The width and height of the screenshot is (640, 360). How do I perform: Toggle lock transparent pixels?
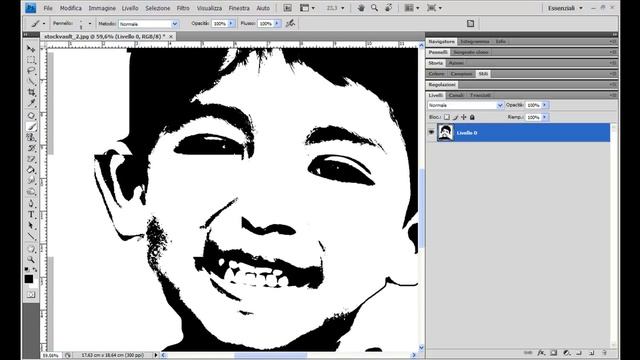tap(447, 117)
